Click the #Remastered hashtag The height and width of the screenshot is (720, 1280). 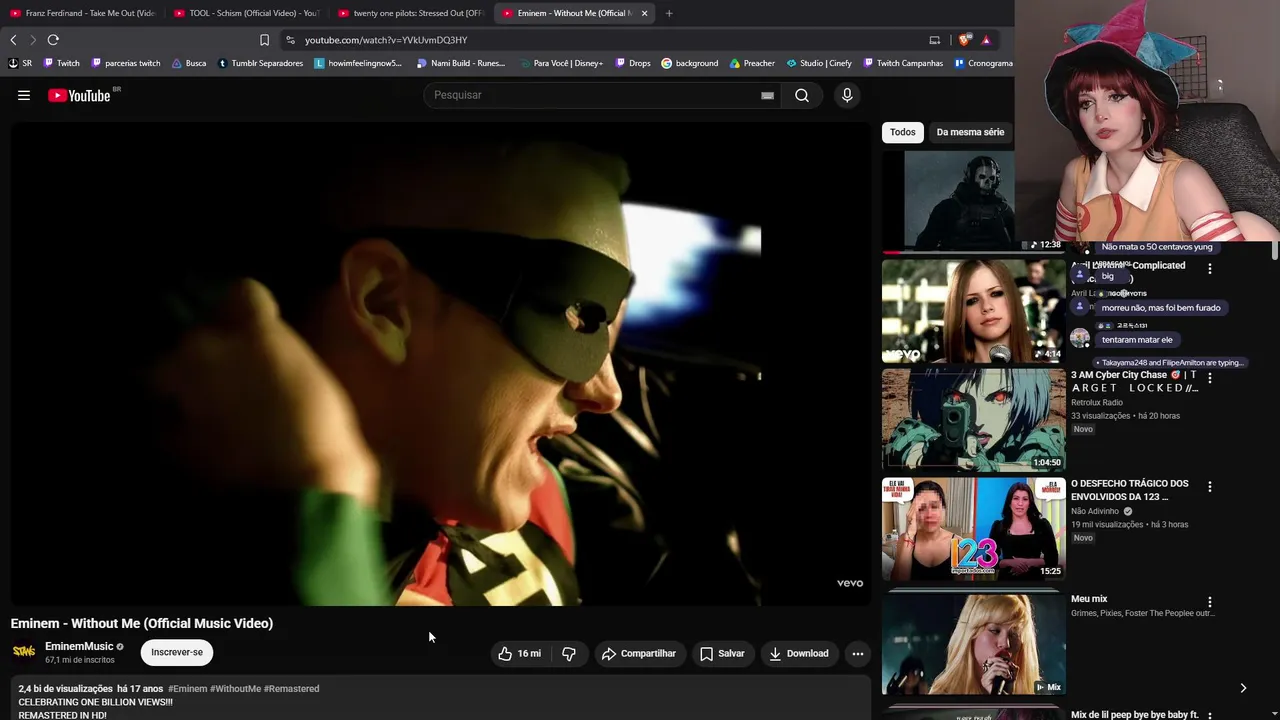click(x=291, y=689)
